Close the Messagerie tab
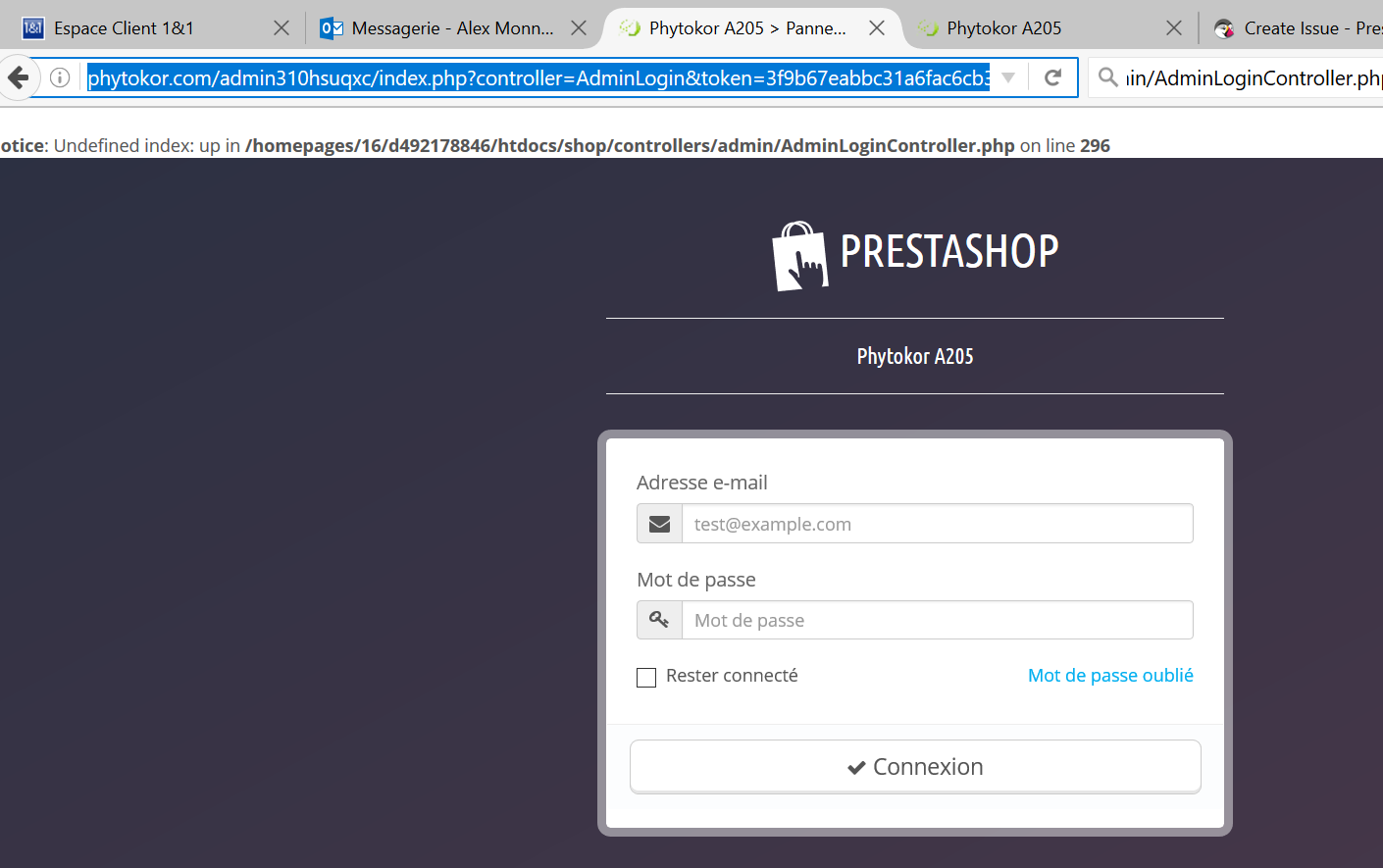This screenshot has width=1383, height=868. tap(579, 28)
